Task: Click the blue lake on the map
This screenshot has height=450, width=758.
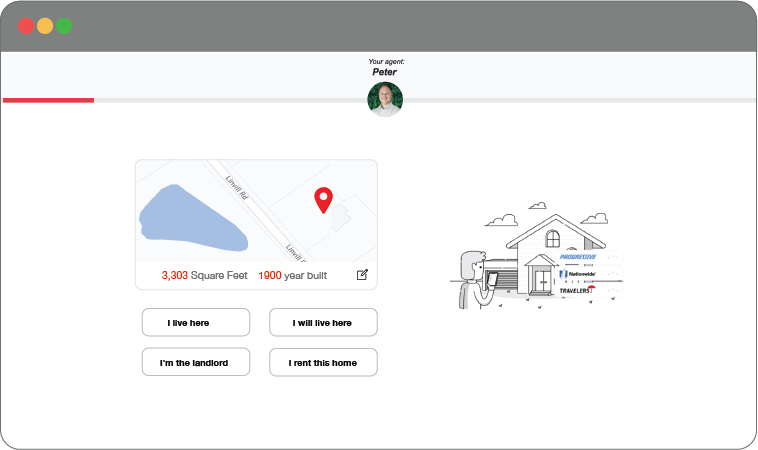Action: [x=190, y=218]
